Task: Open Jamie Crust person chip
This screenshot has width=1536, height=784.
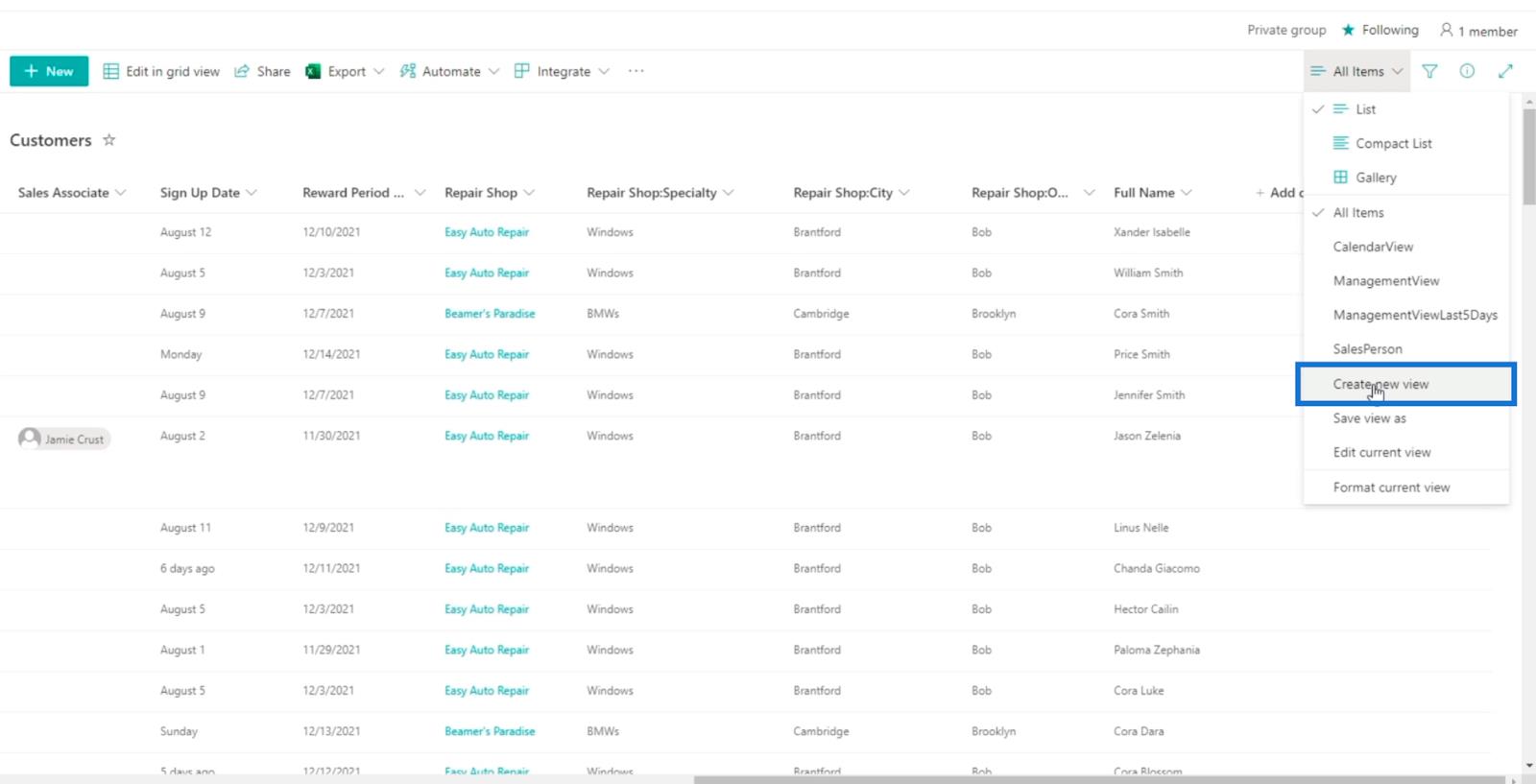Action: [63, 439]
